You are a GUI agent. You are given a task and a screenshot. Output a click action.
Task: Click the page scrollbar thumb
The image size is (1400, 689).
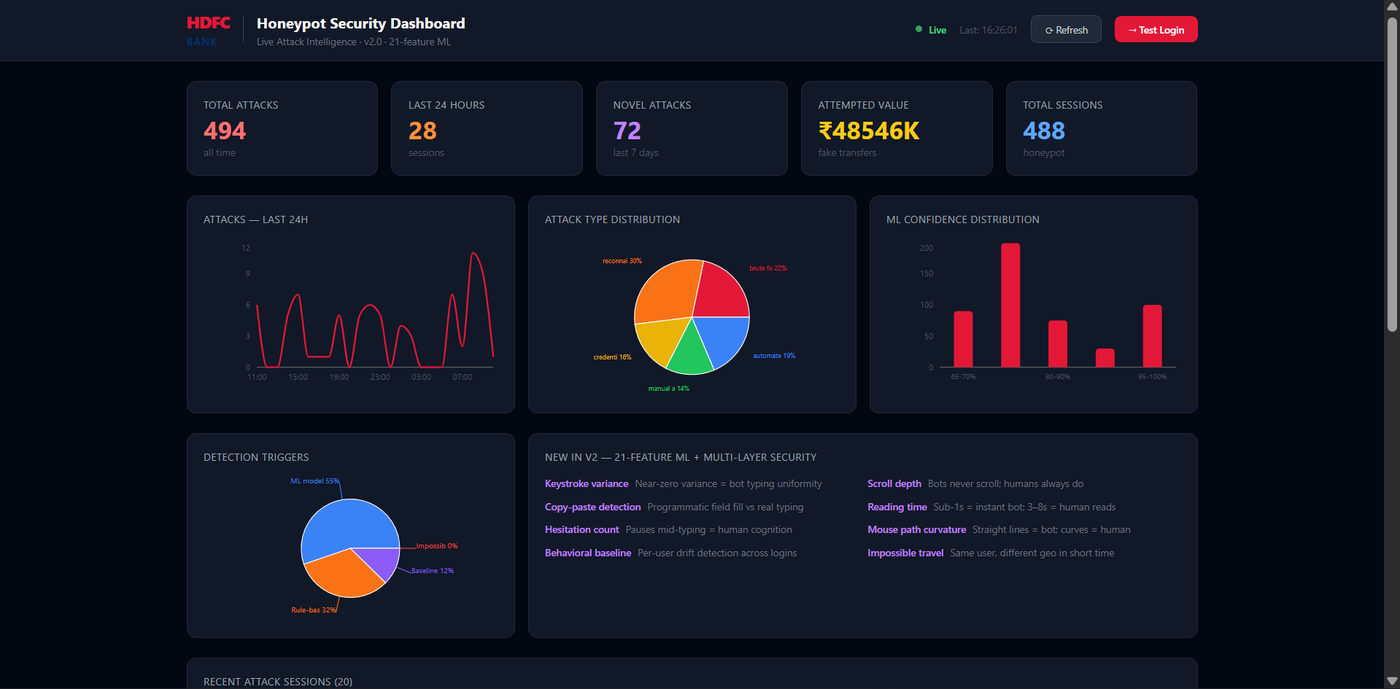(1391, 173)
